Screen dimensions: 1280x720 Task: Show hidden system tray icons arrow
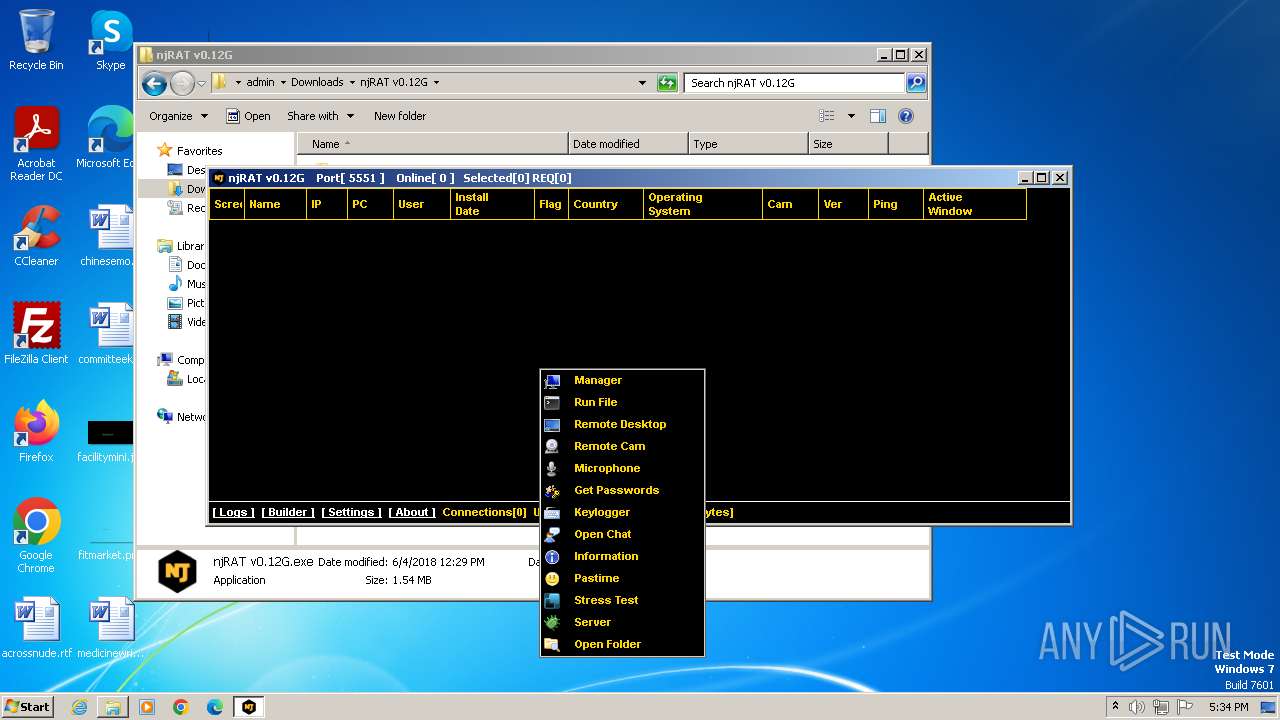[1115, 707]
